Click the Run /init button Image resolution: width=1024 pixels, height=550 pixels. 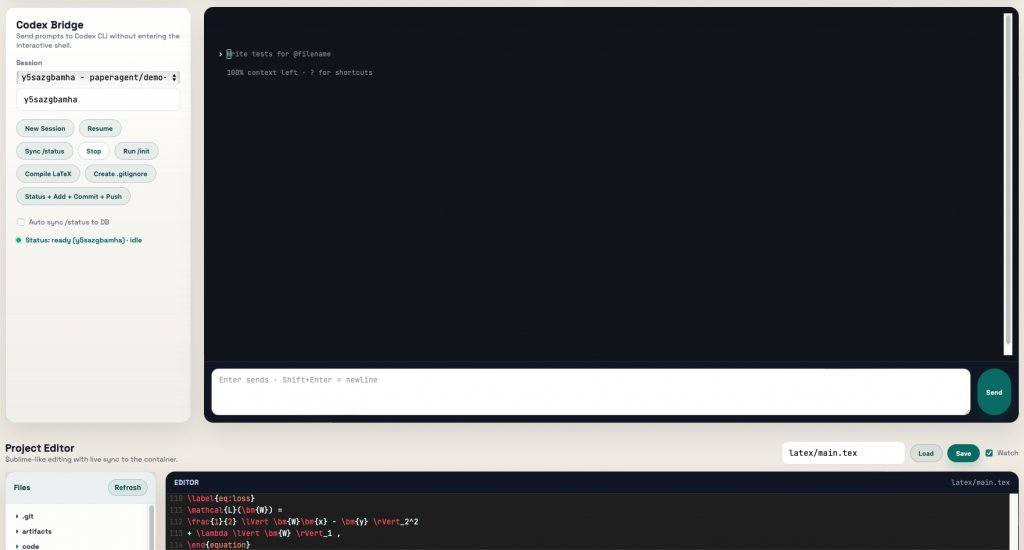pos(136,151)
